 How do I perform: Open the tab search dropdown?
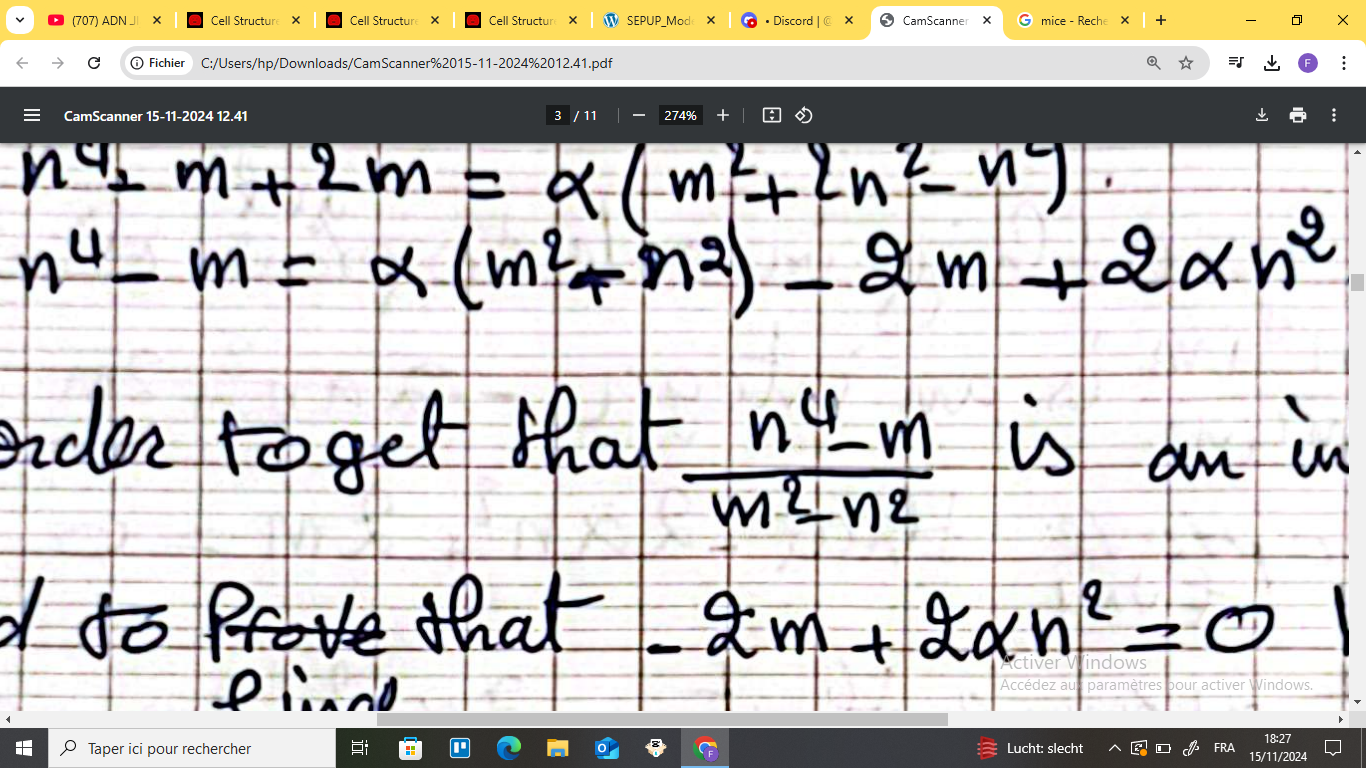[x=19, y=20]
